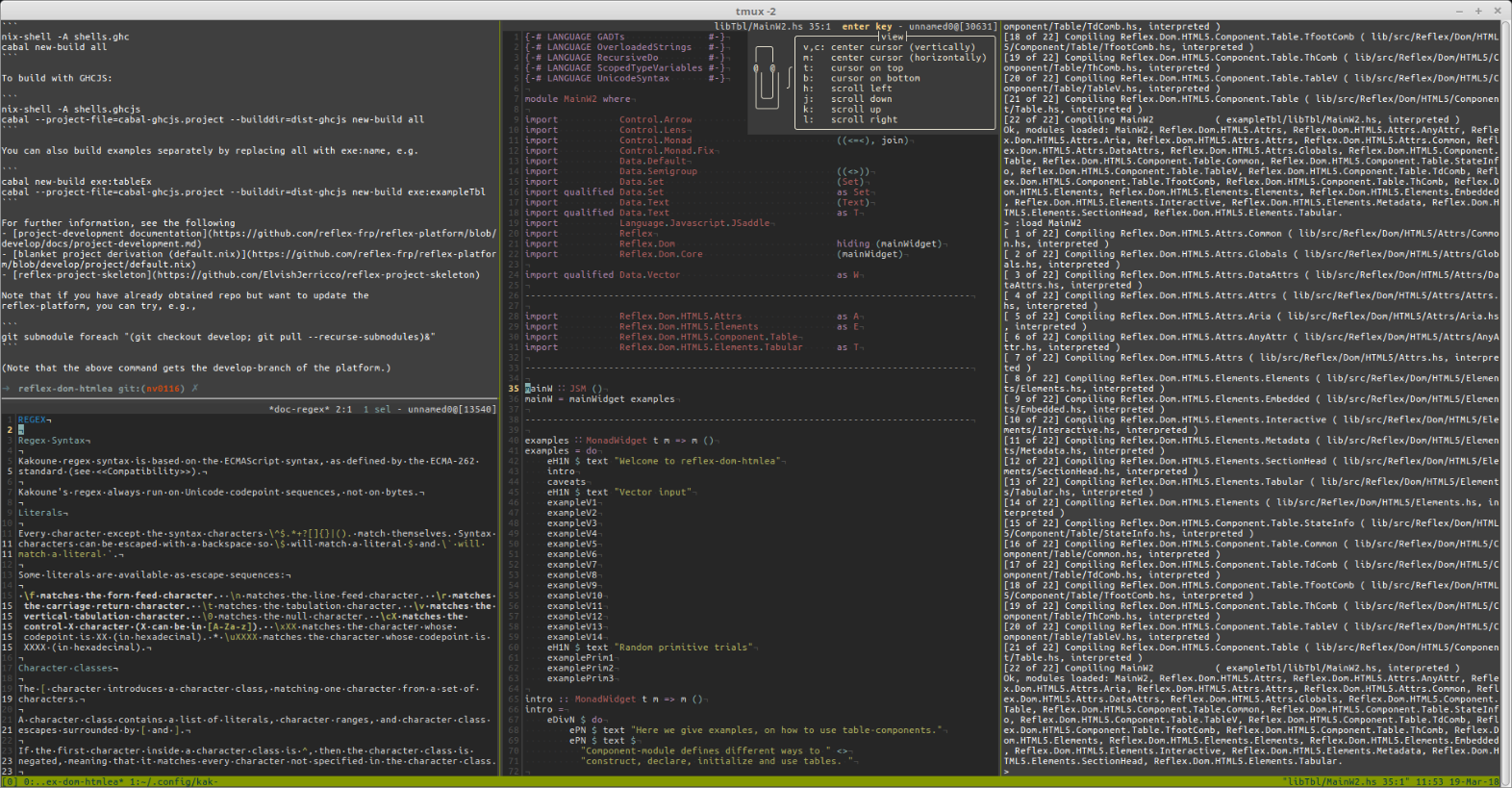The image size is (1512, 788).
Task: Click the <<Compatibility>> reference in doc
Action: click(141, 471)
